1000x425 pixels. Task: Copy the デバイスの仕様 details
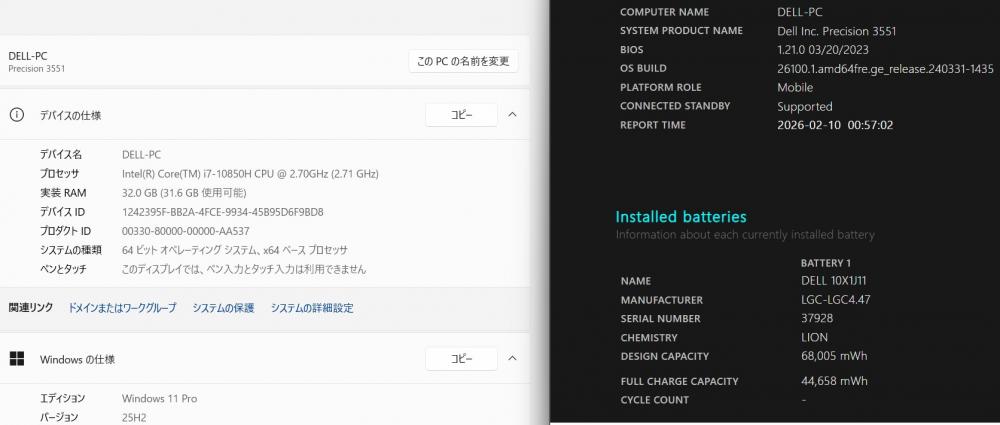[461, 115]
